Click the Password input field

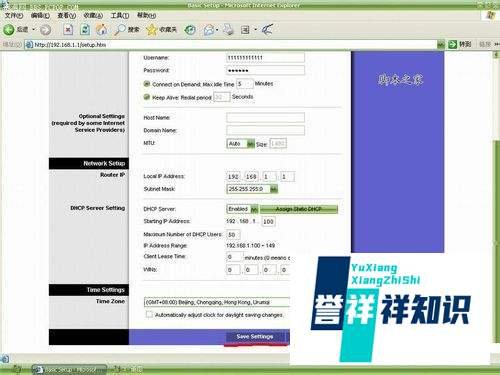pos(265,70)
